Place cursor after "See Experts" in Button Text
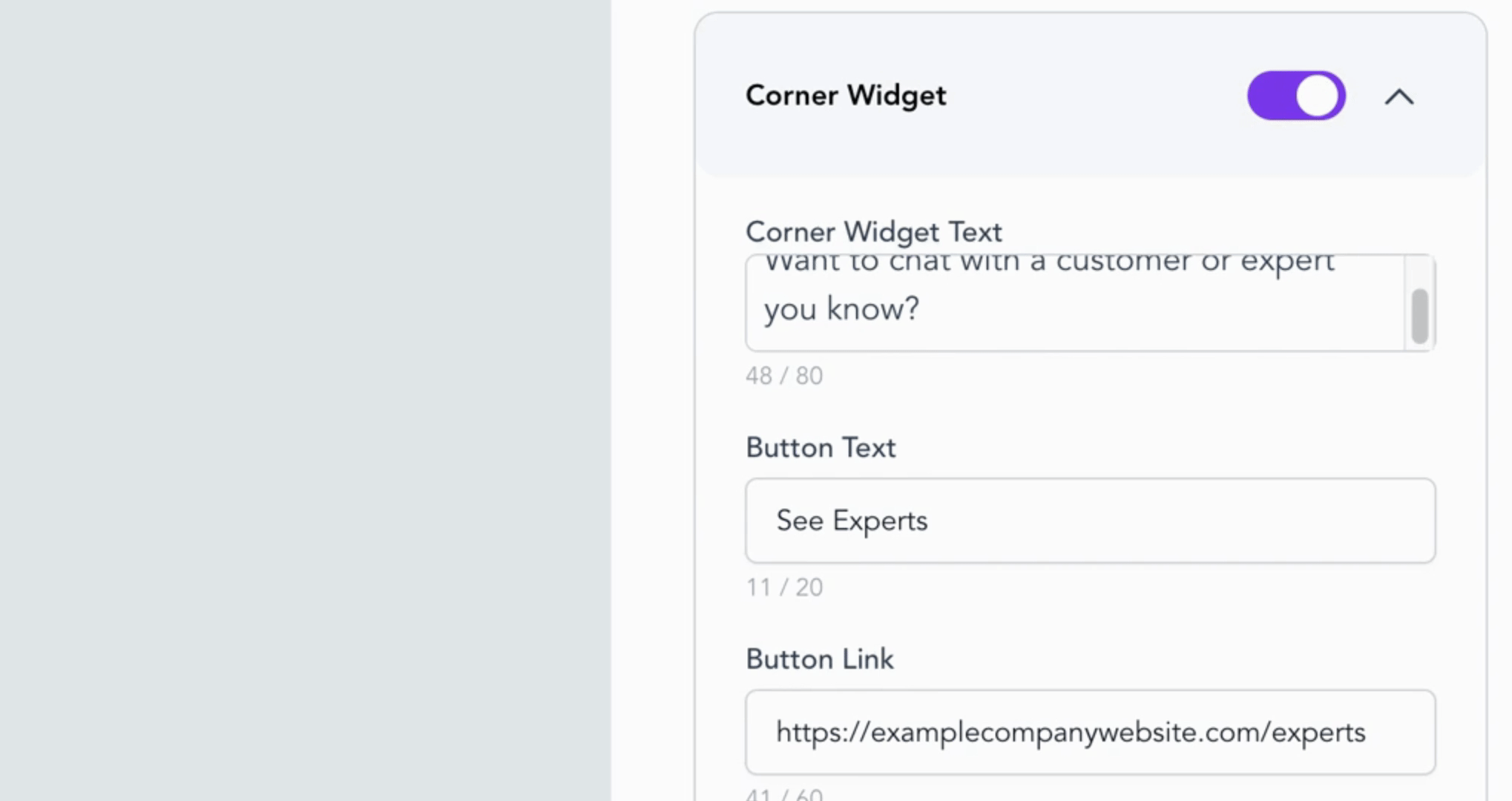1512x801 pixels. (x=930, y=521)
